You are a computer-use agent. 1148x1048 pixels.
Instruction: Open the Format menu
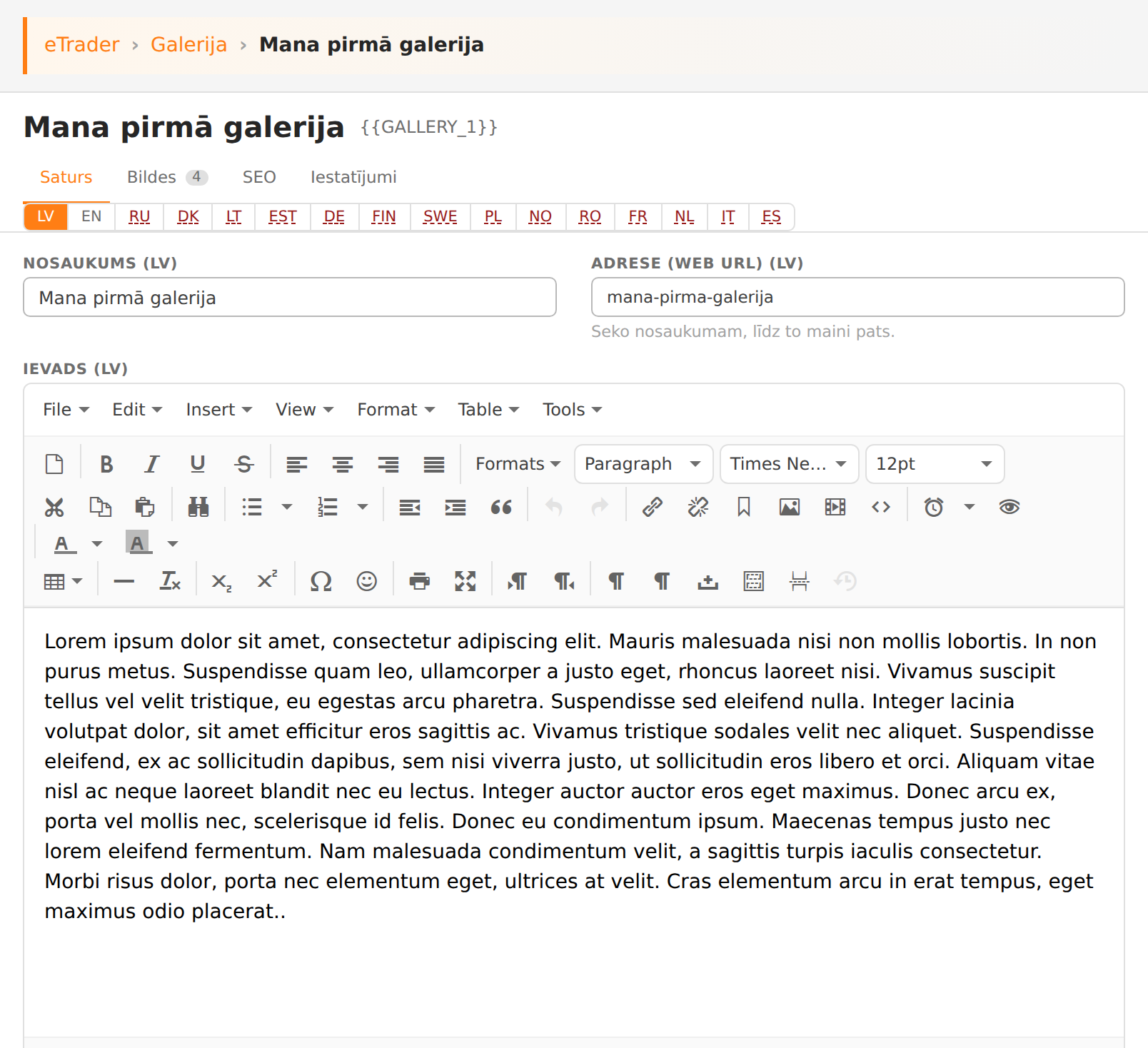click(396, 410)
